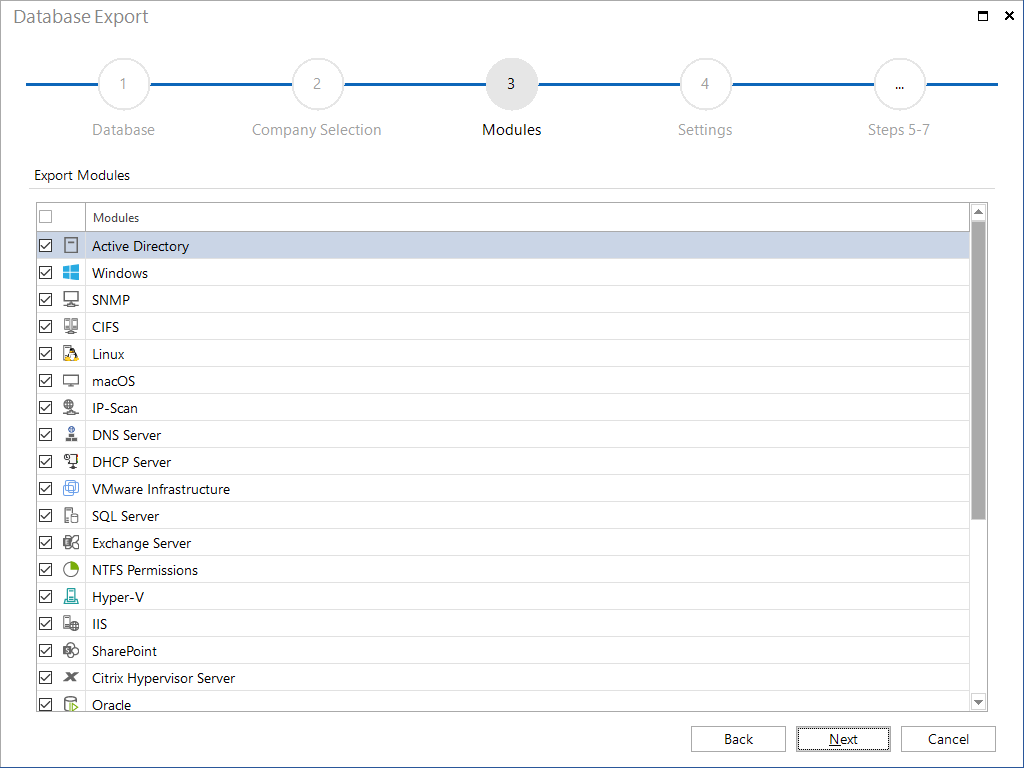Uncheck the IP-Scan module checkbox

46,408
